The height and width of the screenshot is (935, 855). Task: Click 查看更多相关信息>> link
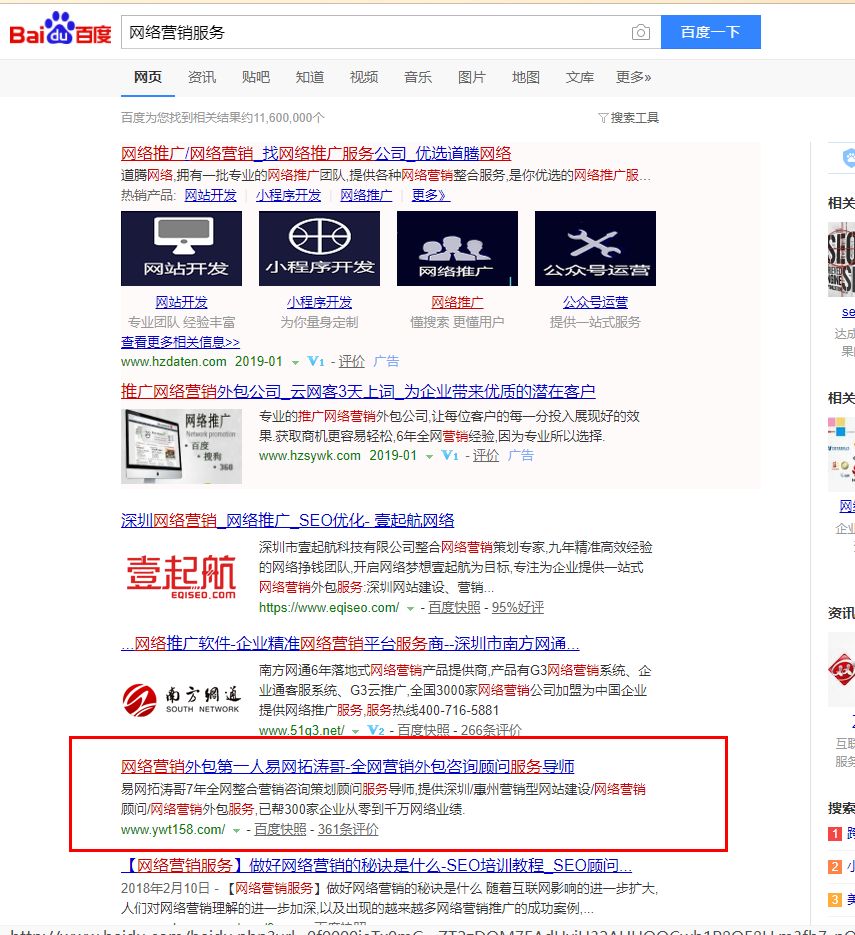pyautogui.click(x=180, y=342)
